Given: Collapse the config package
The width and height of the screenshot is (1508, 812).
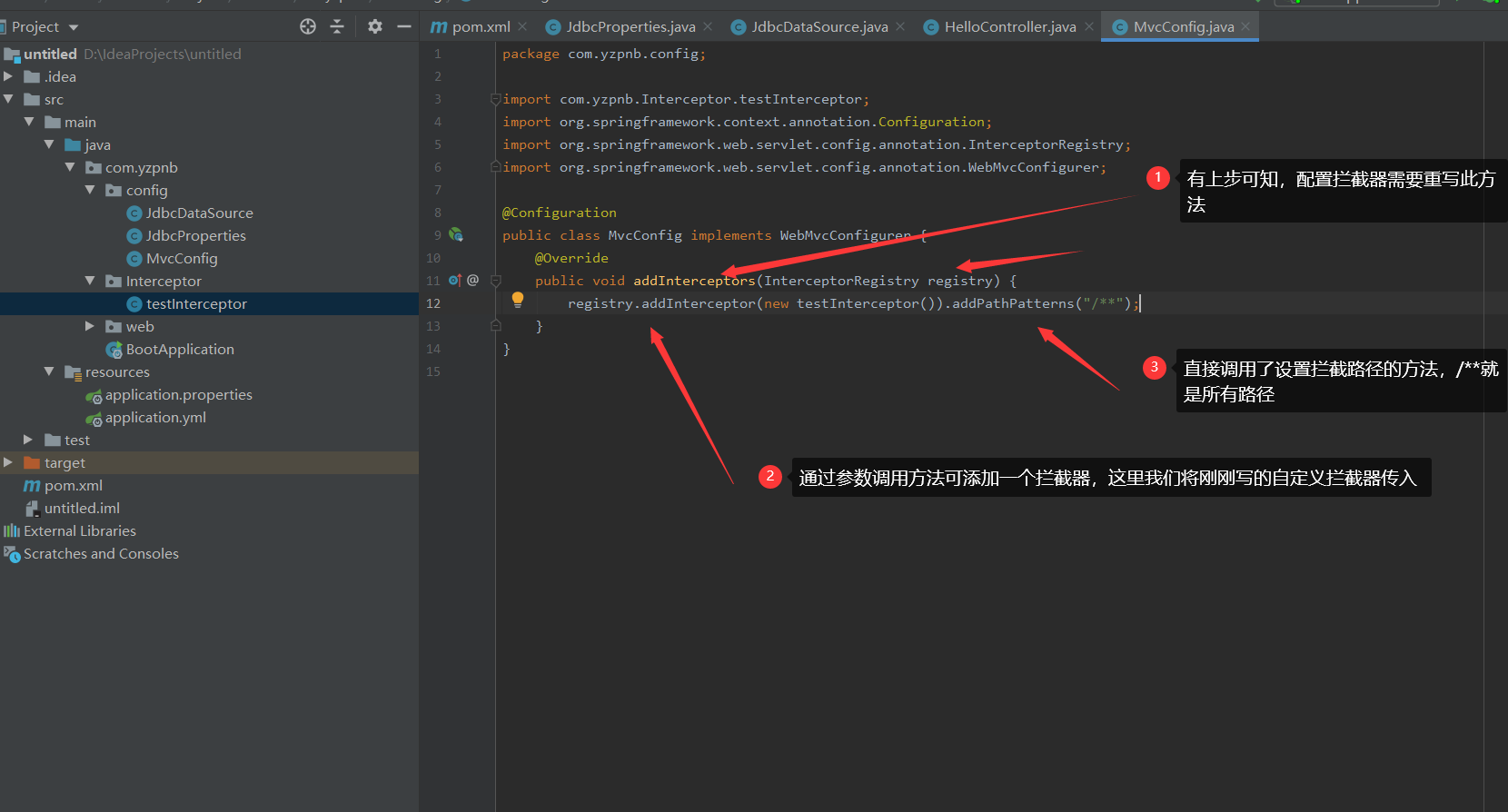Looking at the screenshot, I should click(x=90, y=190).
